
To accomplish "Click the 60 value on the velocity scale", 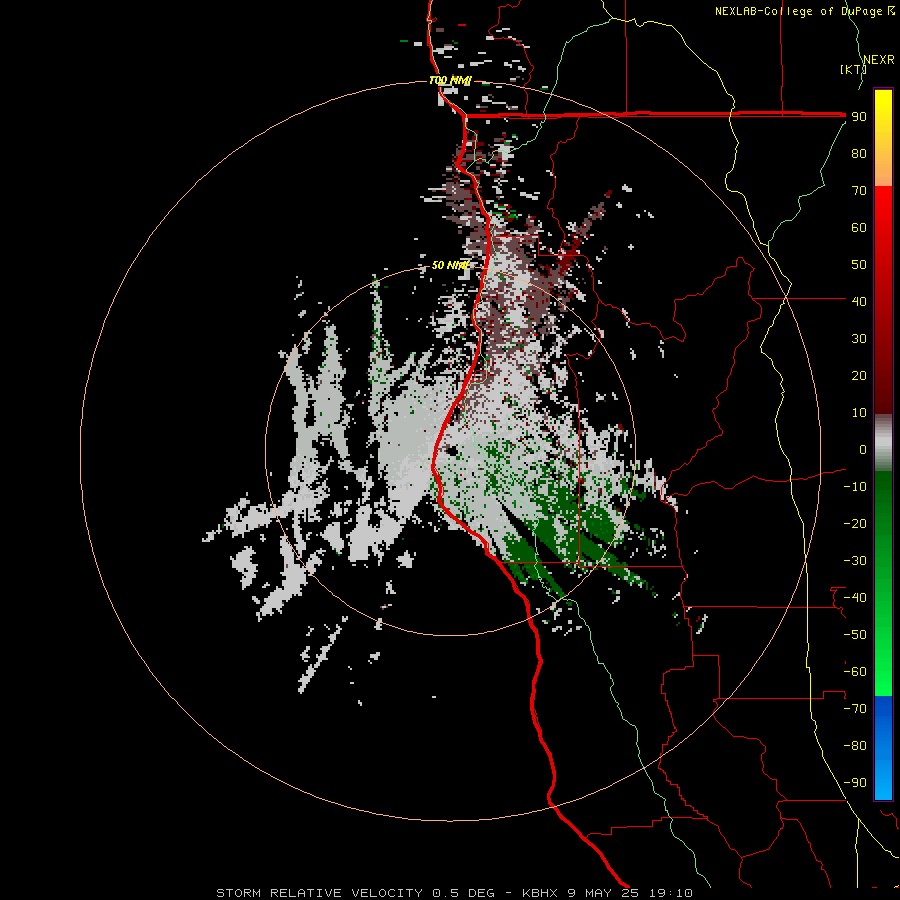I will tap(859, 228).
